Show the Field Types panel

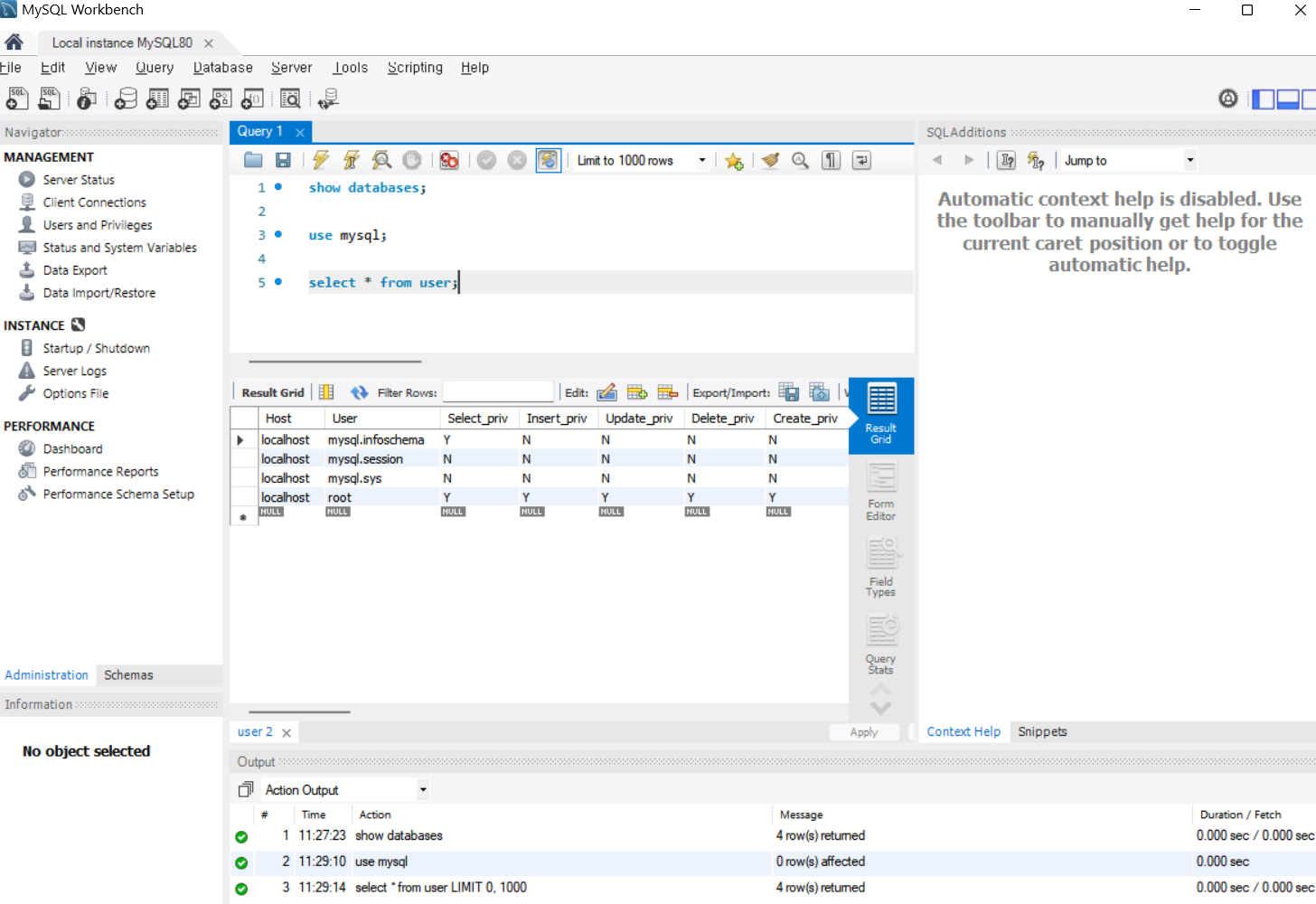[x=881, y=568]
